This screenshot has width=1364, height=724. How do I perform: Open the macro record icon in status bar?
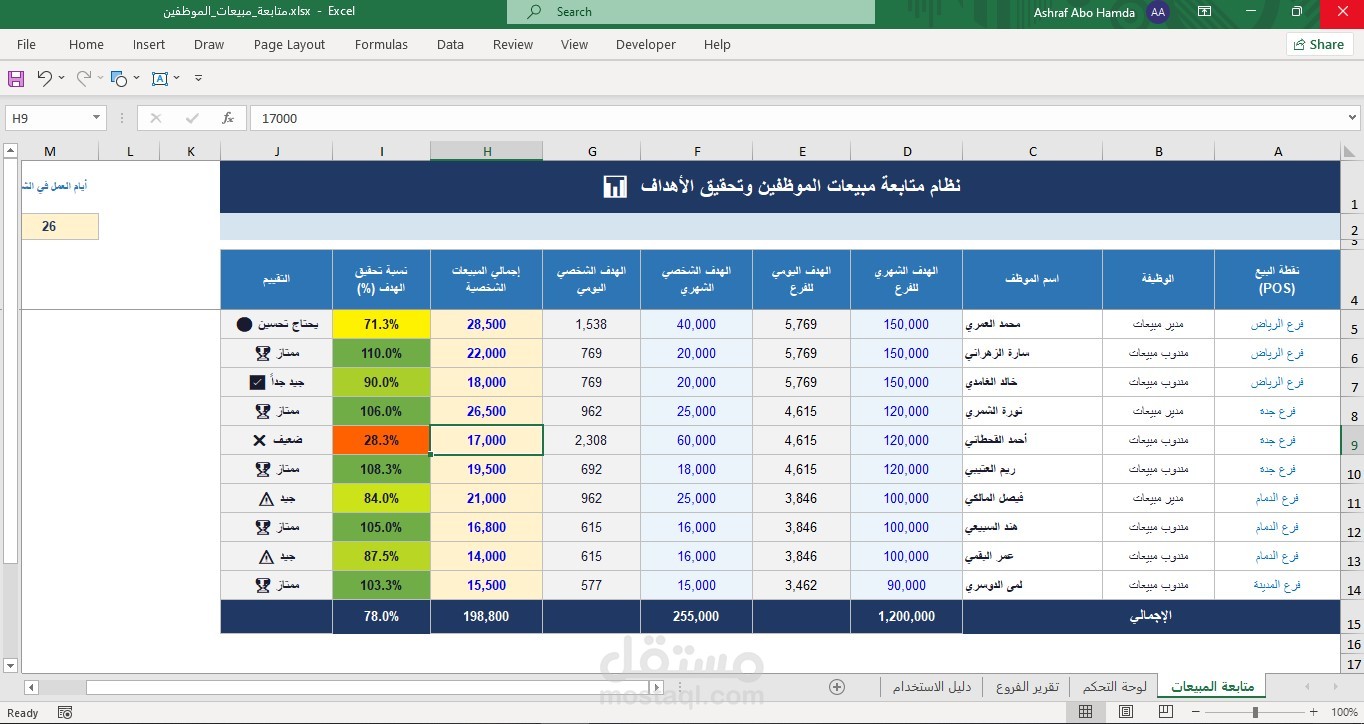pos(63,712)
